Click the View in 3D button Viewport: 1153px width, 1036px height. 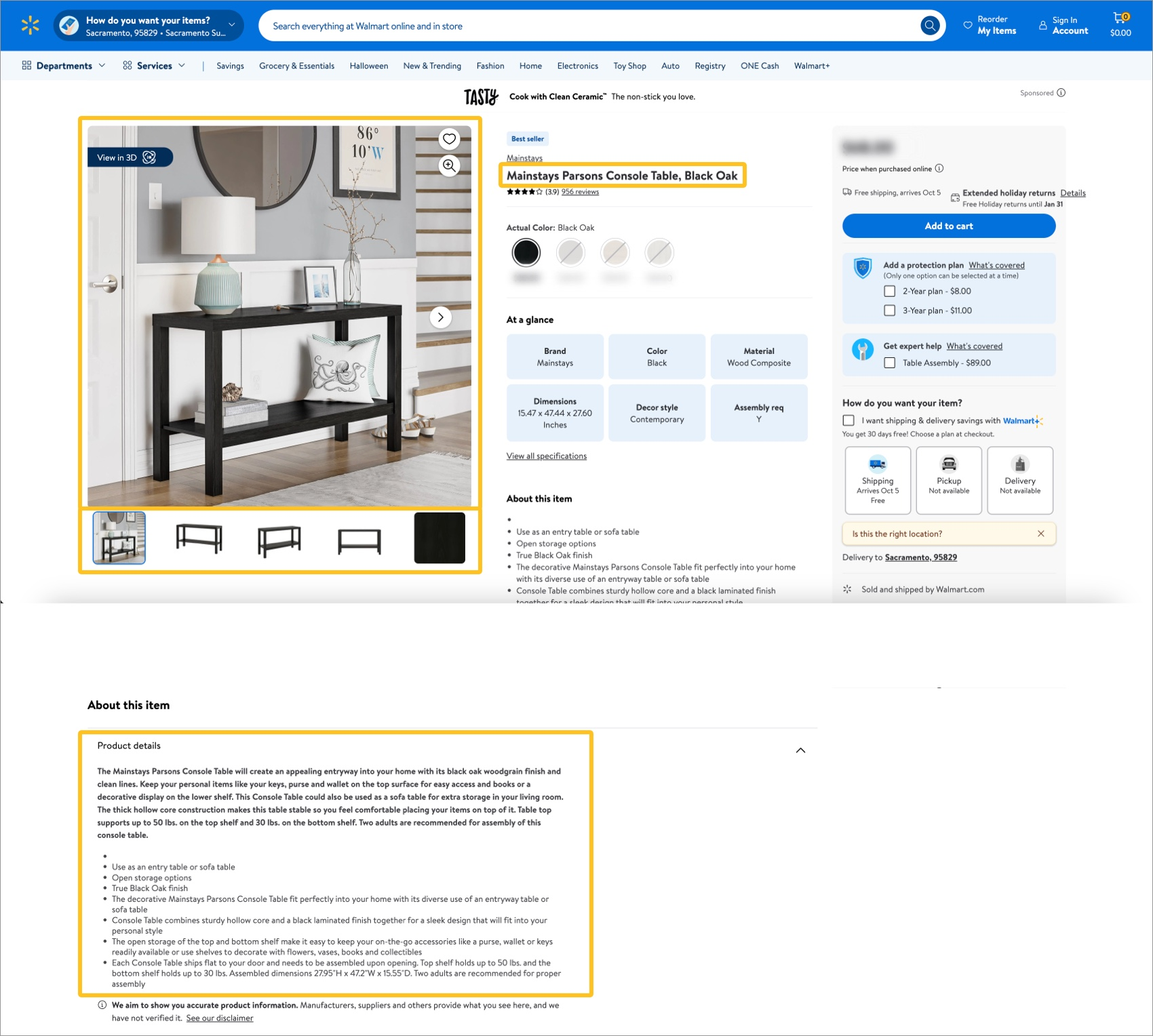[130, 157]
